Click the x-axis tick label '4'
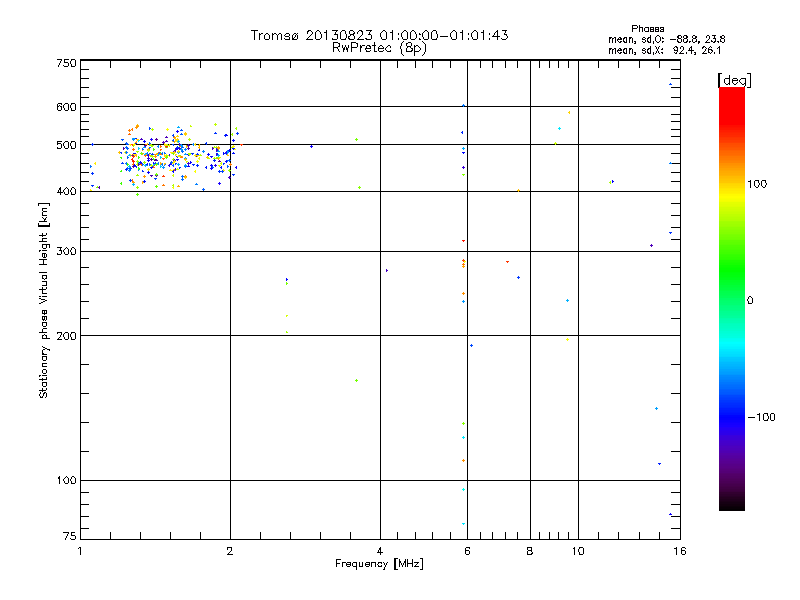Viewport: 800px width, 600px height. coord(380,551)
